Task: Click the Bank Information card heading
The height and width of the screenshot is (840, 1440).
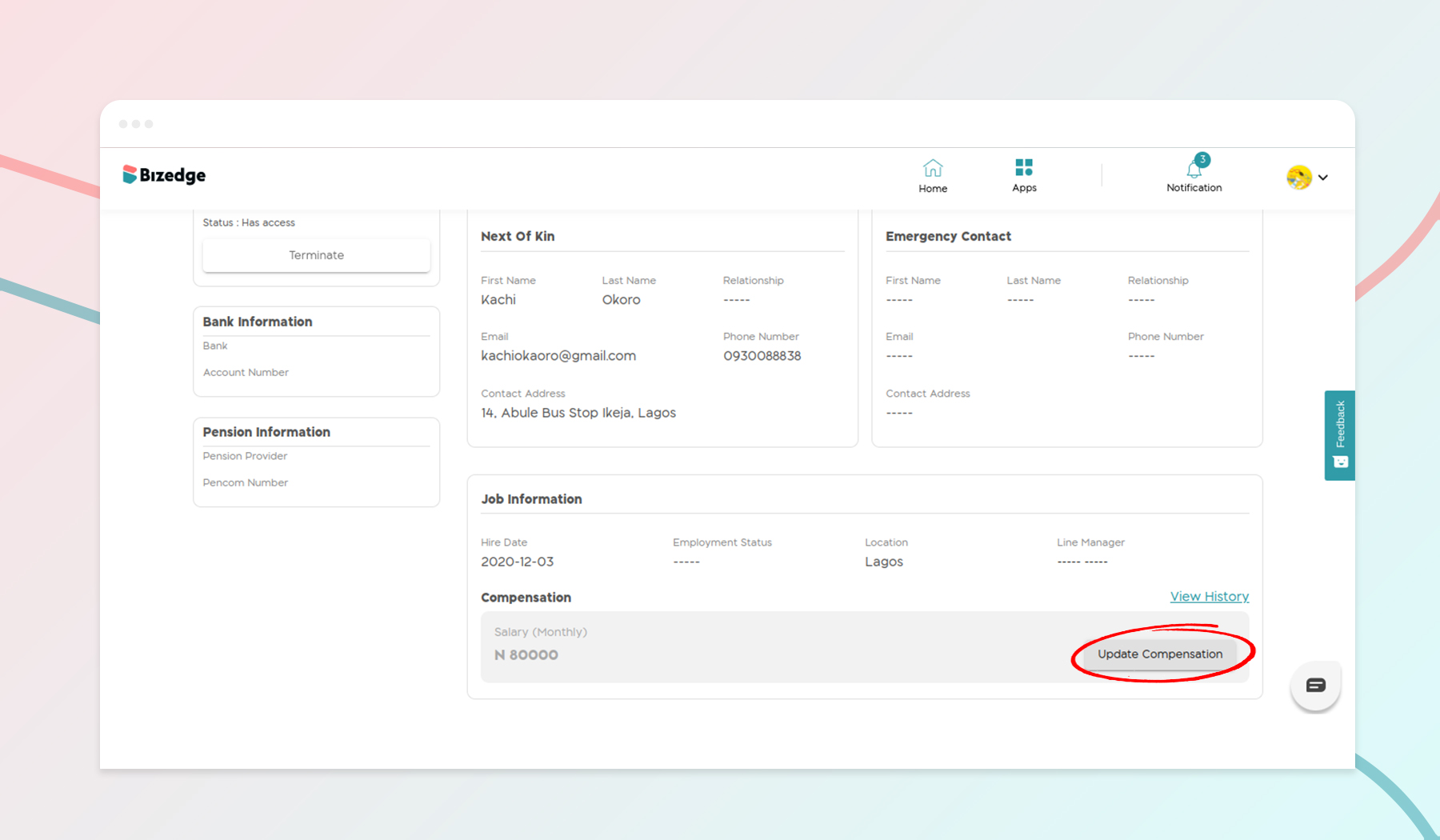Action: pos(258,322)
